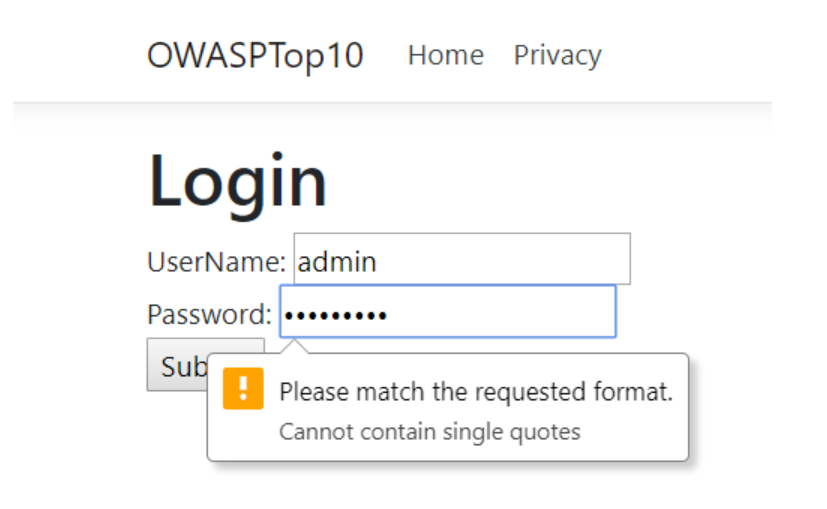The height and width of the screenshot is (509, 827).
Task: Click "Please match the requested format" message
Action: tap(476, 392)
